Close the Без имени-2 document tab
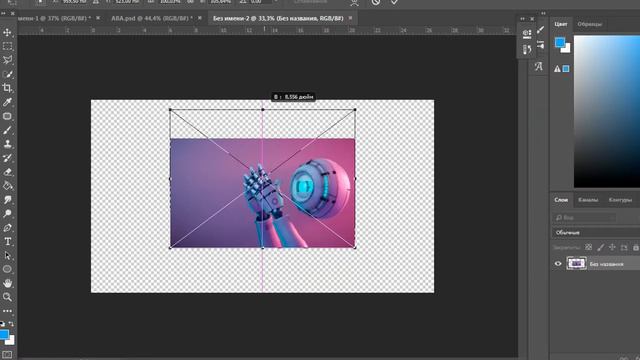 pyautogui.click(x=350, y=18)
